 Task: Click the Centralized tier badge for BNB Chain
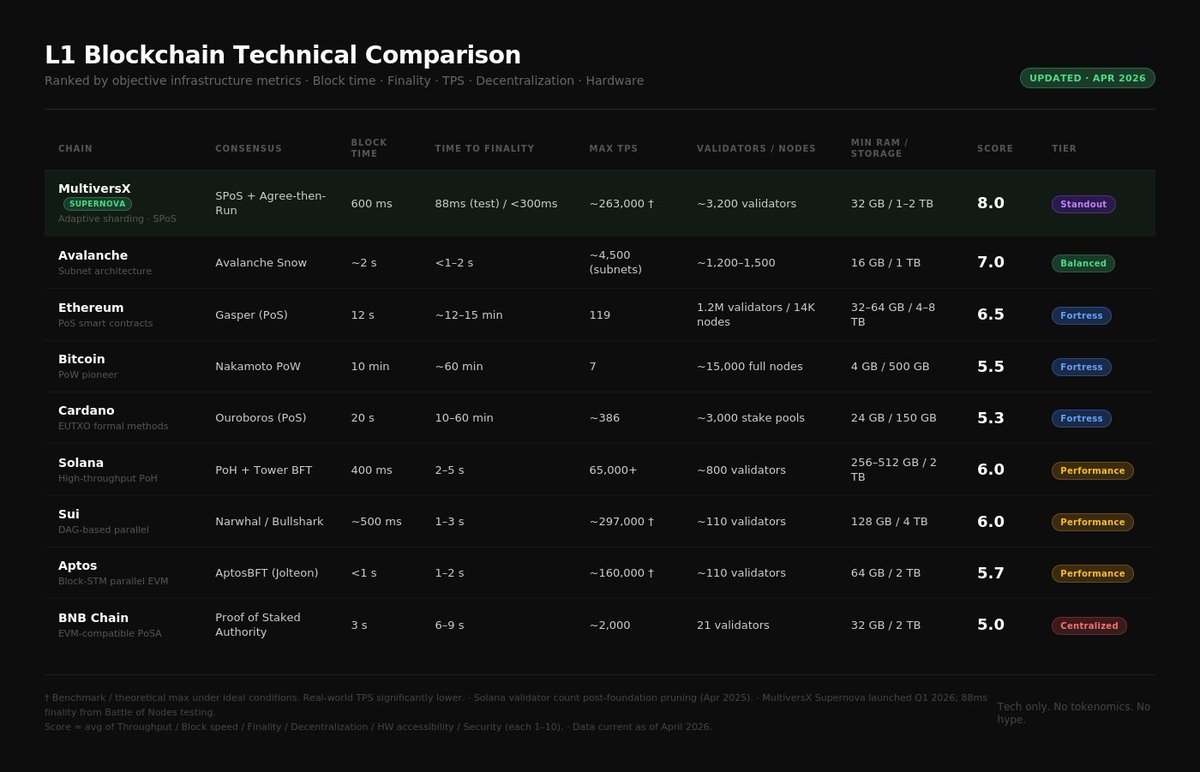[1089, 626]
